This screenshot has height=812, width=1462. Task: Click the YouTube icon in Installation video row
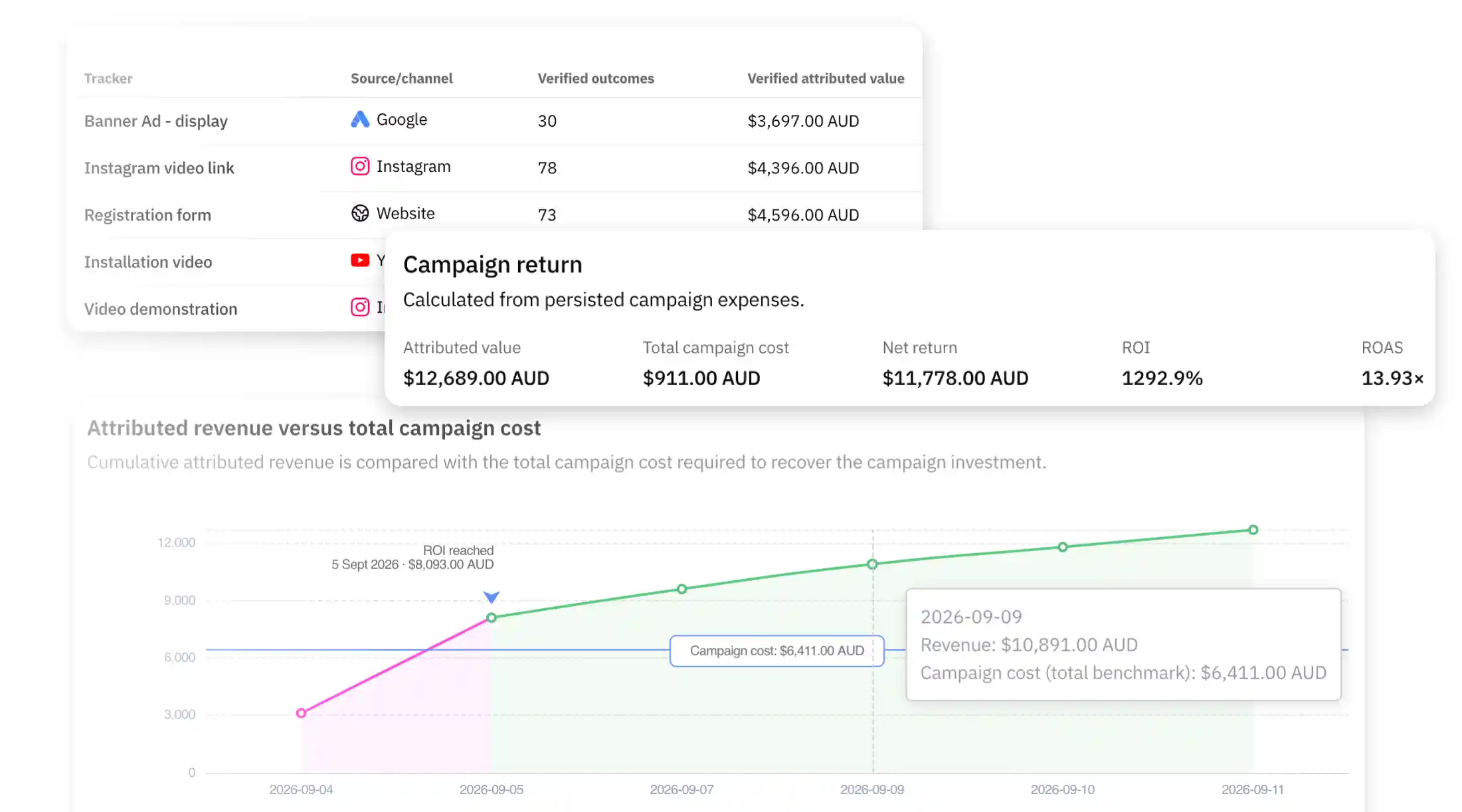[x=359, y=260]
